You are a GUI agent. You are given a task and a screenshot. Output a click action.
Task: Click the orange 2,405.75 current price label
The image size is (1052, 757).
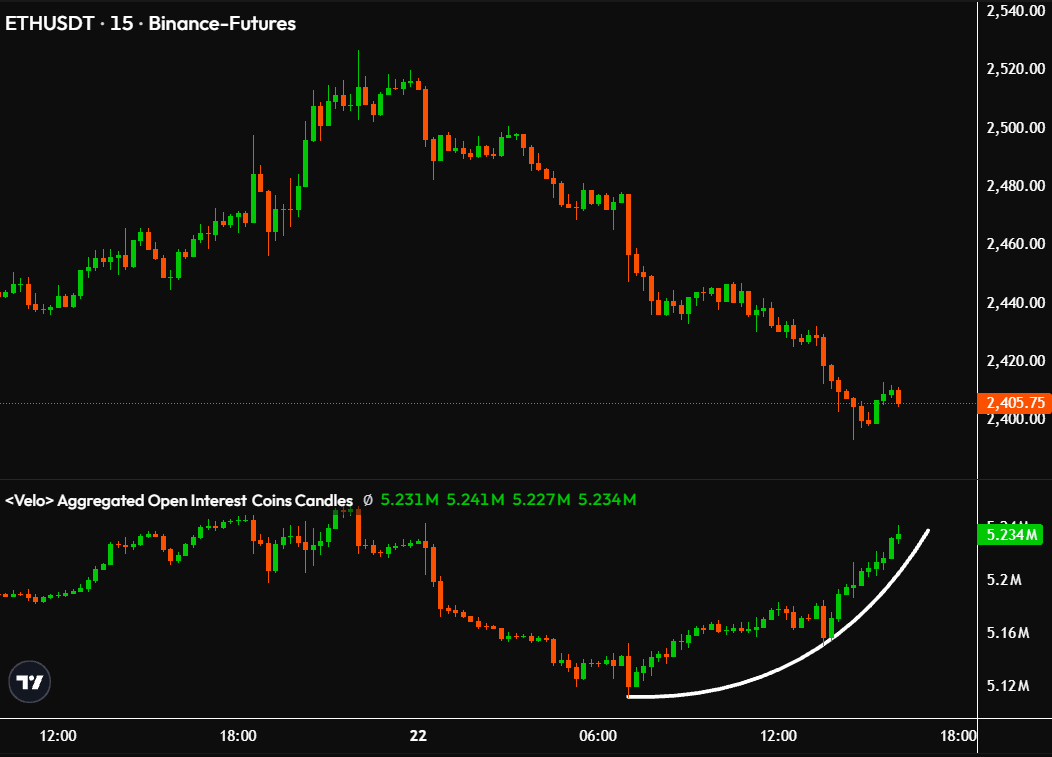click(1014, 403)
